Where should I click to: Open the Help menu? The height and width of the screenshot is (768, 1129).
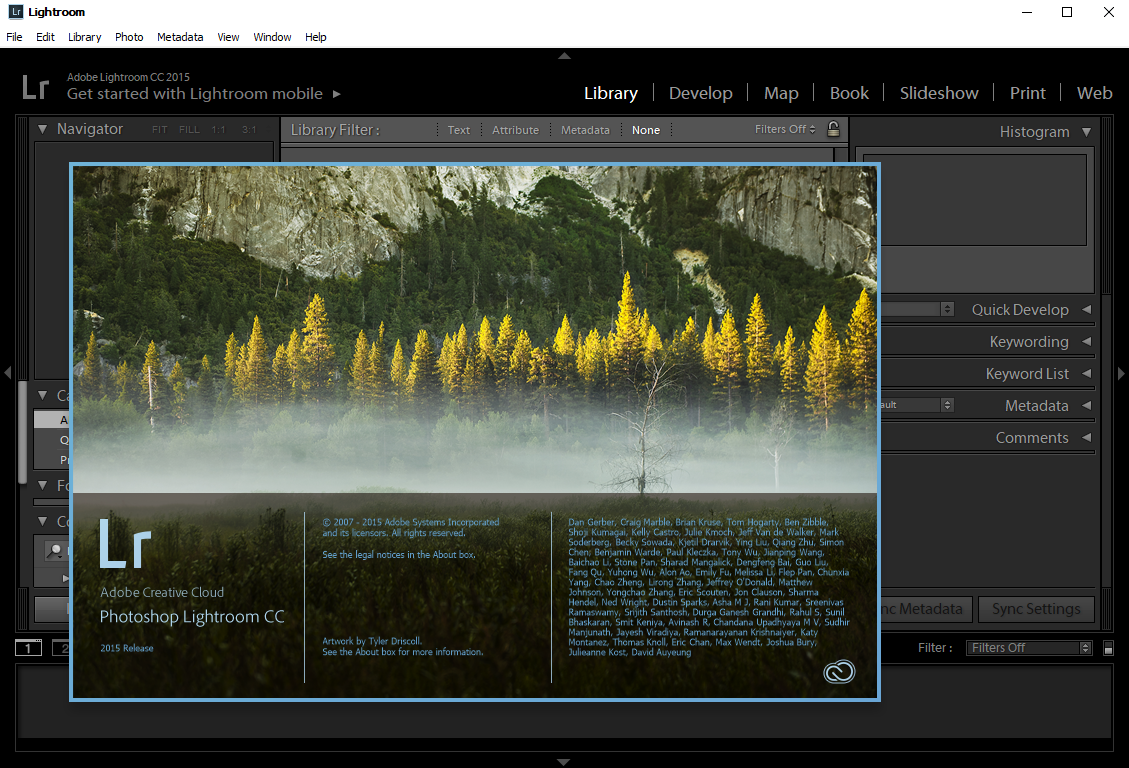tap(315, 37)
